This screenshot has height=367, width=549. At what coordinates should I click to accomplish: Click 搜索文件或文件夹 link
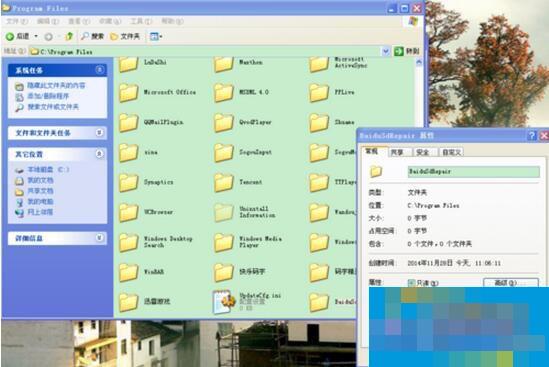tap(53, 107)
